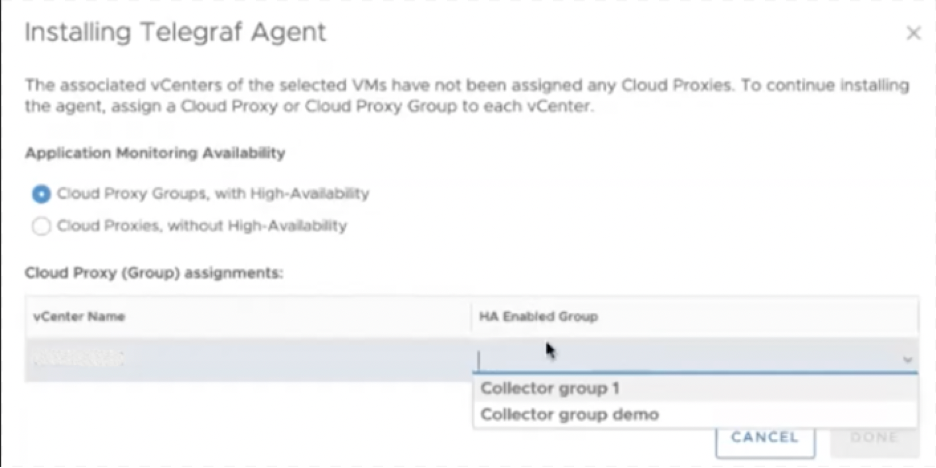Click divider between vCenter Name and HA columns
Screen dimensions: 936x468
(x=471, y=317)
